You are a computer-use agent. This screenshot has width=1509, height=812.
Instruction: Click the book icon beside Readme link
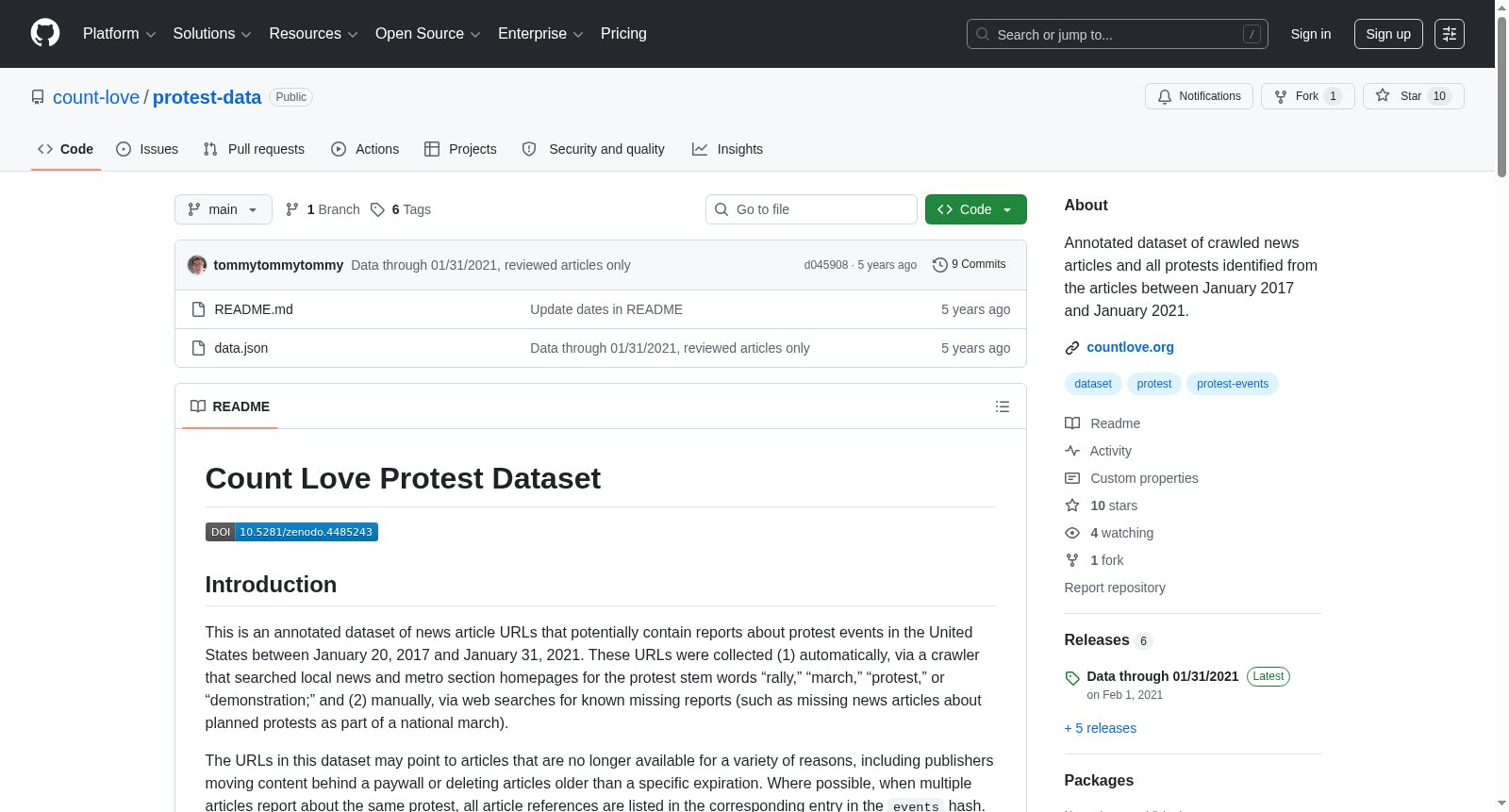(1072, 423)
